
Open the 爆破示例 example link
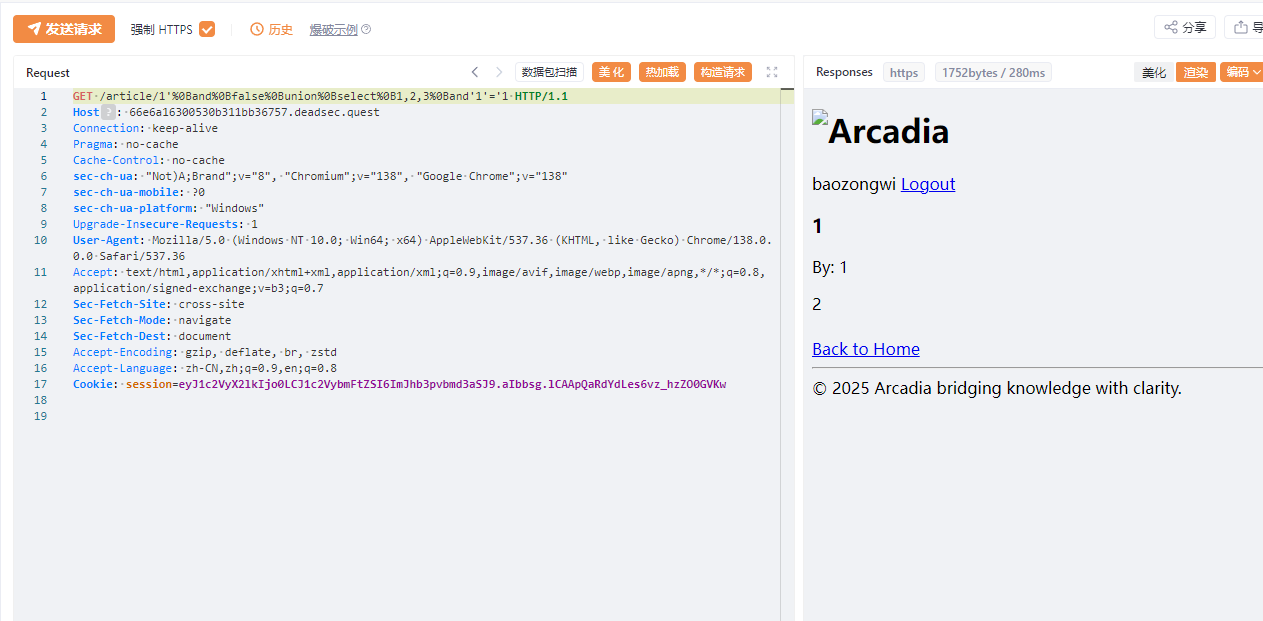point(333,30)
